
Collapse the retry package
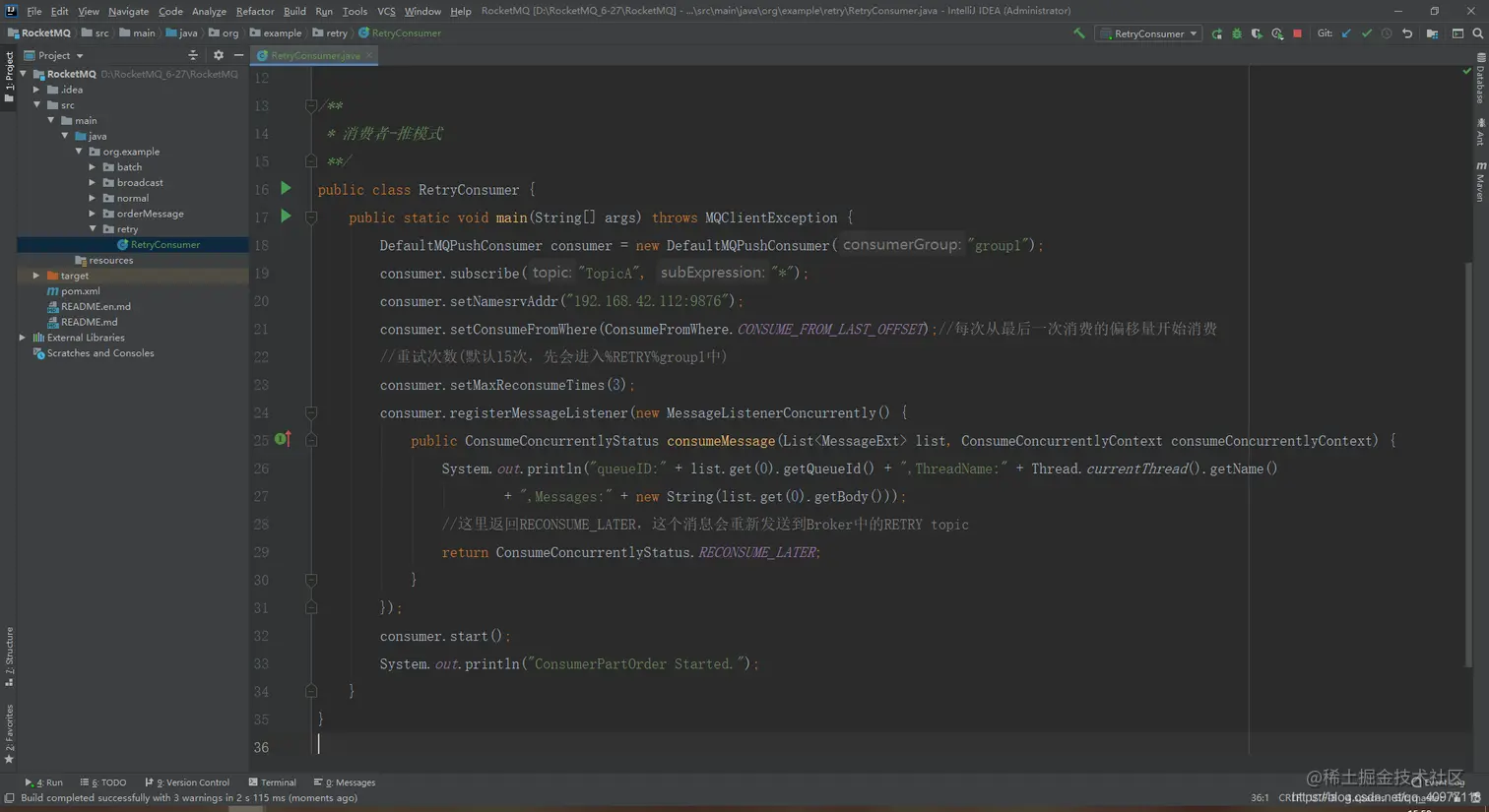[x=93, y=228]
